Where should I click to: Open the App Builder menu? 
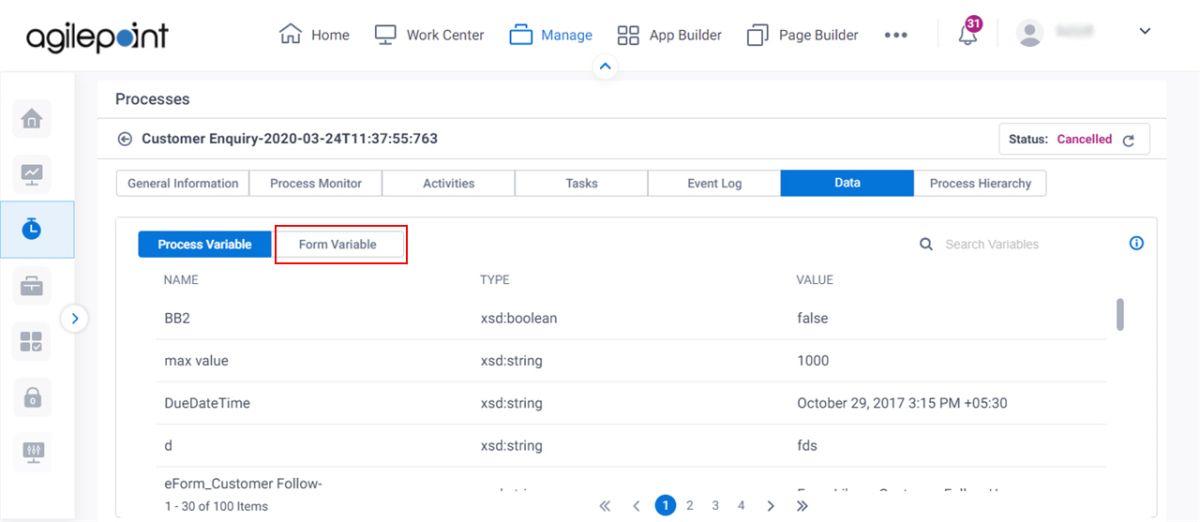[x=669, y=35]
